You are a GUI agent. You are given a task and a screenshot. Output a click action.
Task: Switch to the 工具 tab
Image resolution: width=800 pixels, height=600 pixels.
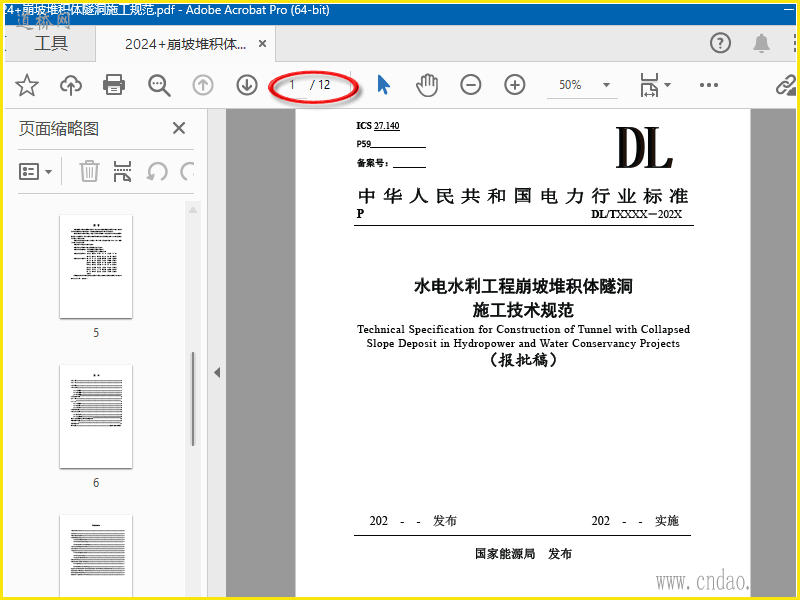pyautogui.click(x=51, y=43)
